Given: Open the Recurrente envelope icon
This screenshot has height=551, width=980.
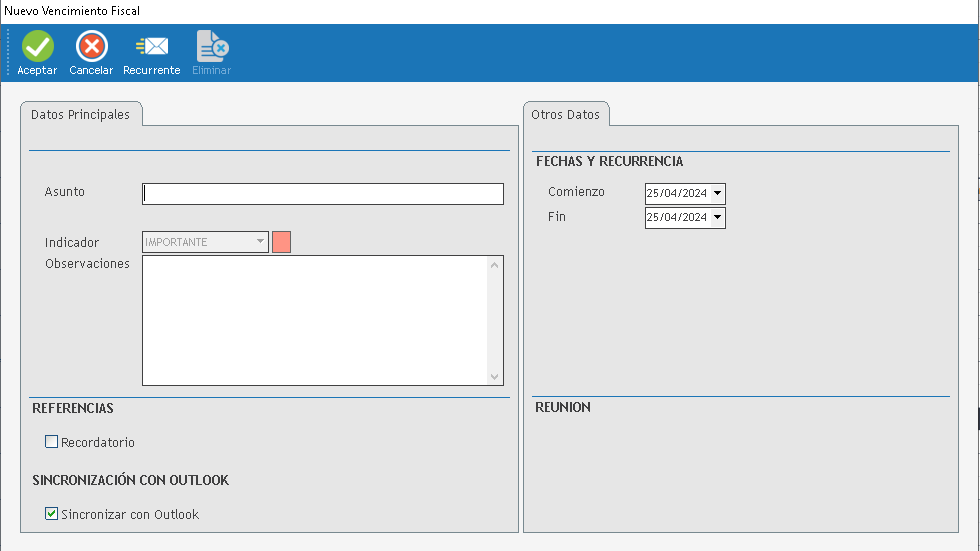Looking at the screenshot, I should pos(152,46).
